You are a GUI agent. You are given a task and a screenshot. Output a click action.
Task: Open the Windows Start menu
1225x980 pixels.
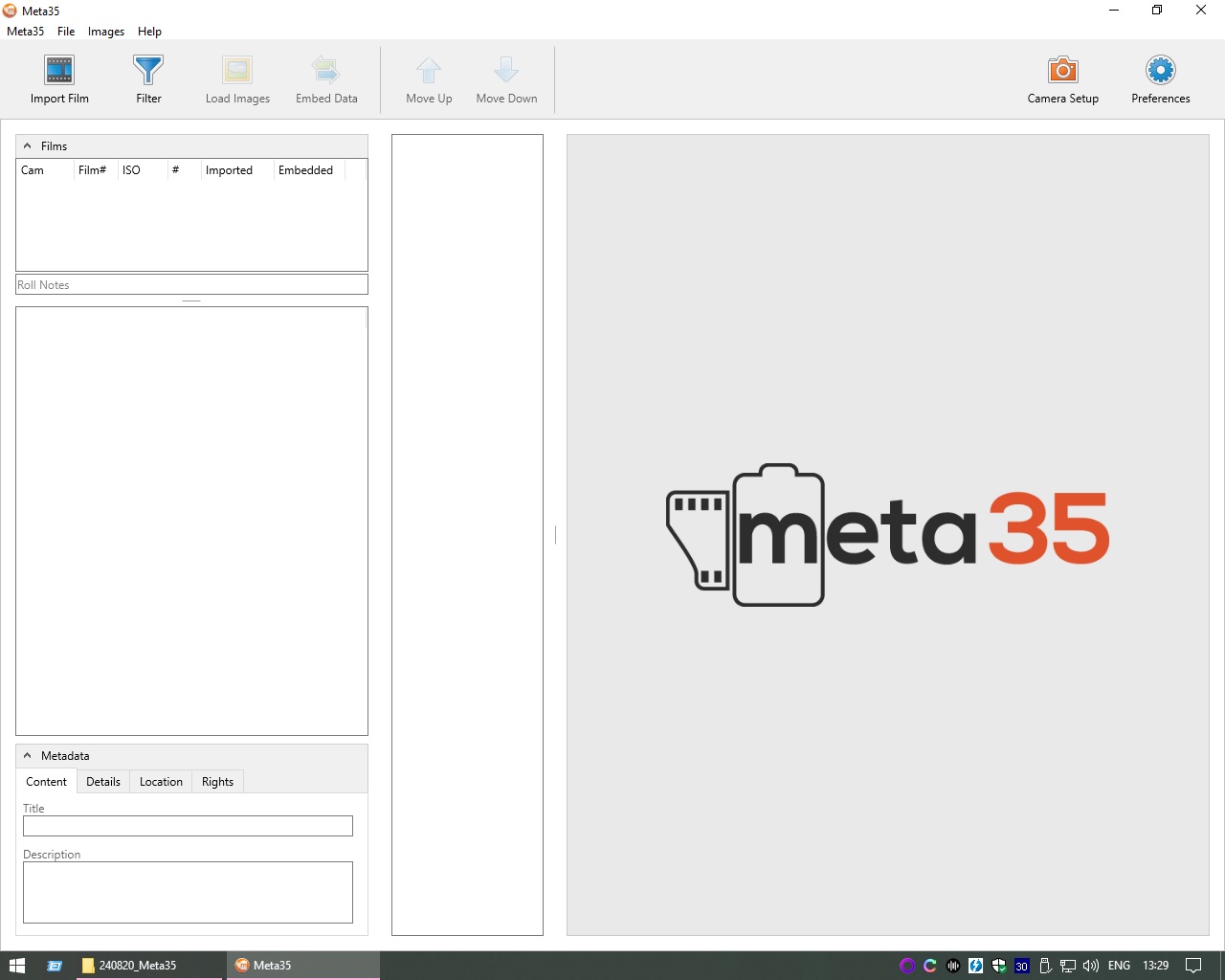point(16,966)
